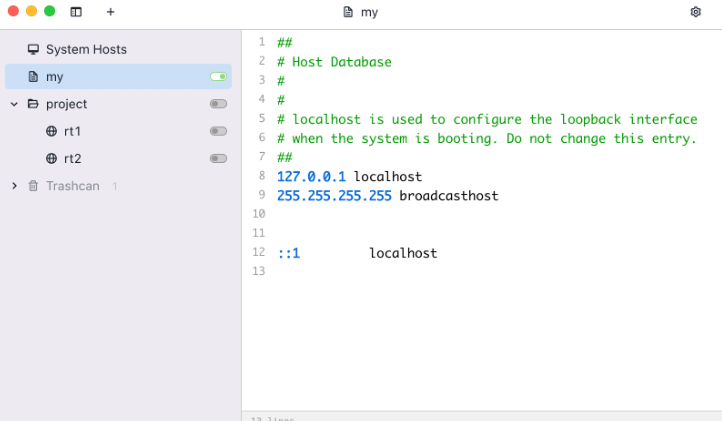722x421 pixels.
Task: Collapse the project folder chevron
Action: tap(14, 104)
